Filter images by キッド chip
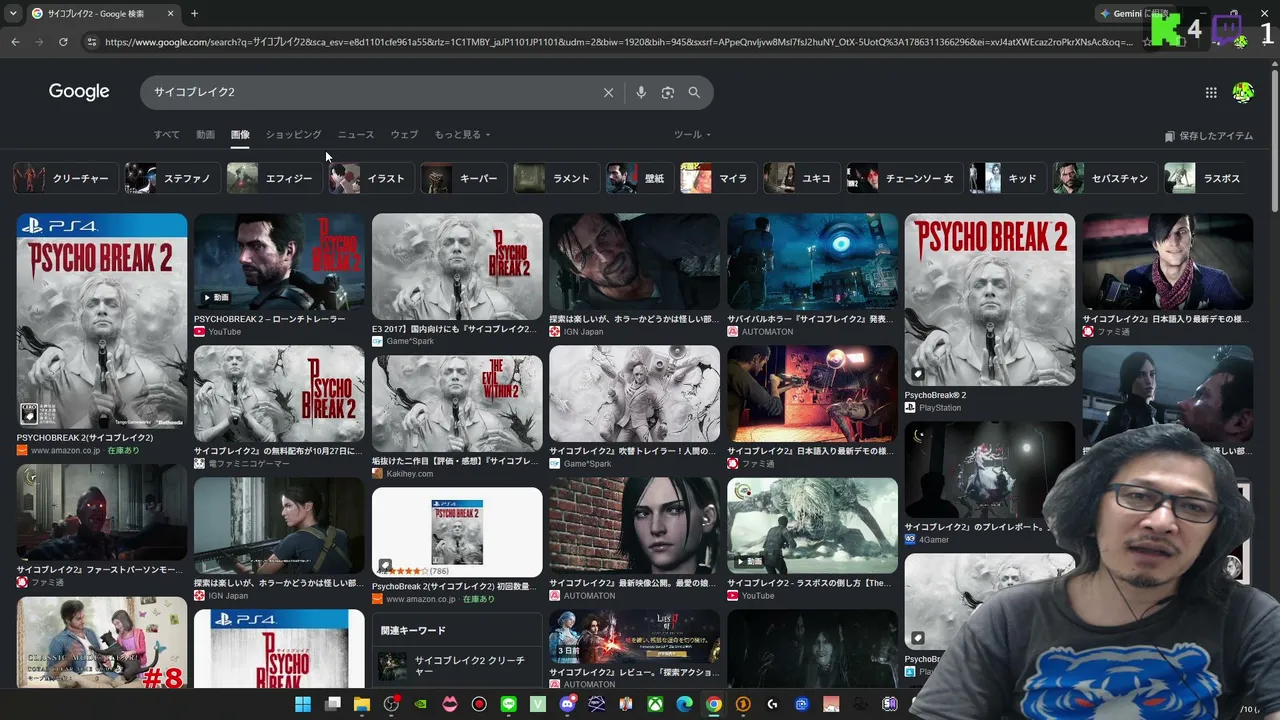The image size is (1280, 720). point(1007,178)
